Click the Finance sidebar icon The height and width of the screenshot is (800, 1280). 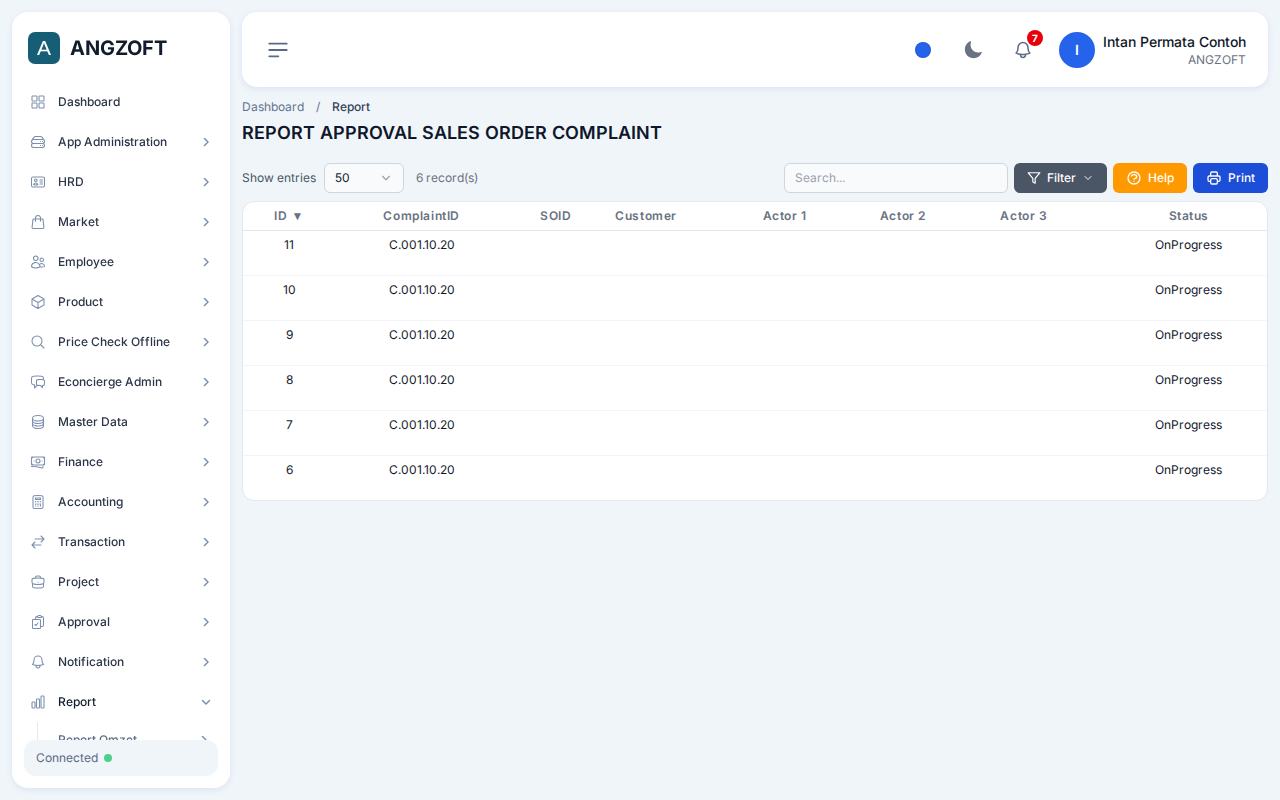pos(38,462)
